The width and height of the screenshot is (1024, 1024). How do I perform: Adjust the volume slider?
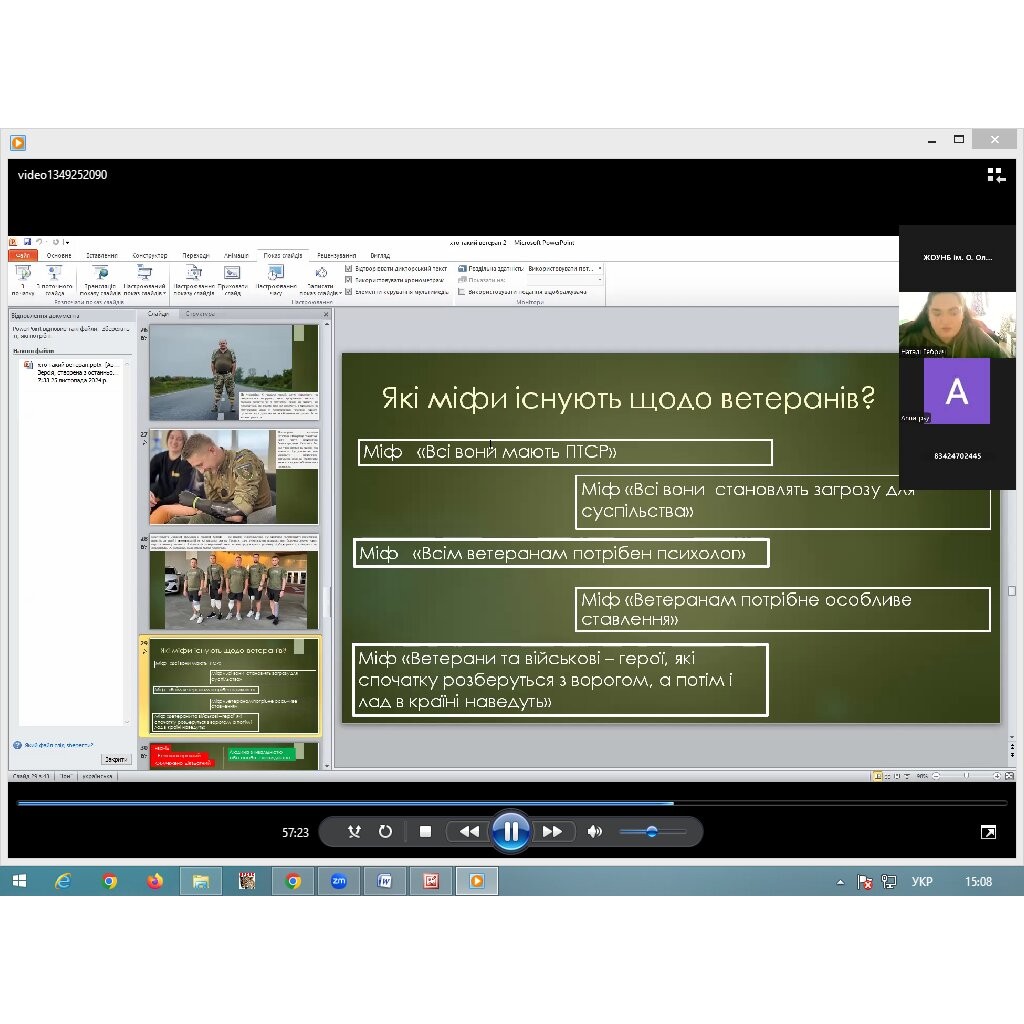click(x=652, y=831)
